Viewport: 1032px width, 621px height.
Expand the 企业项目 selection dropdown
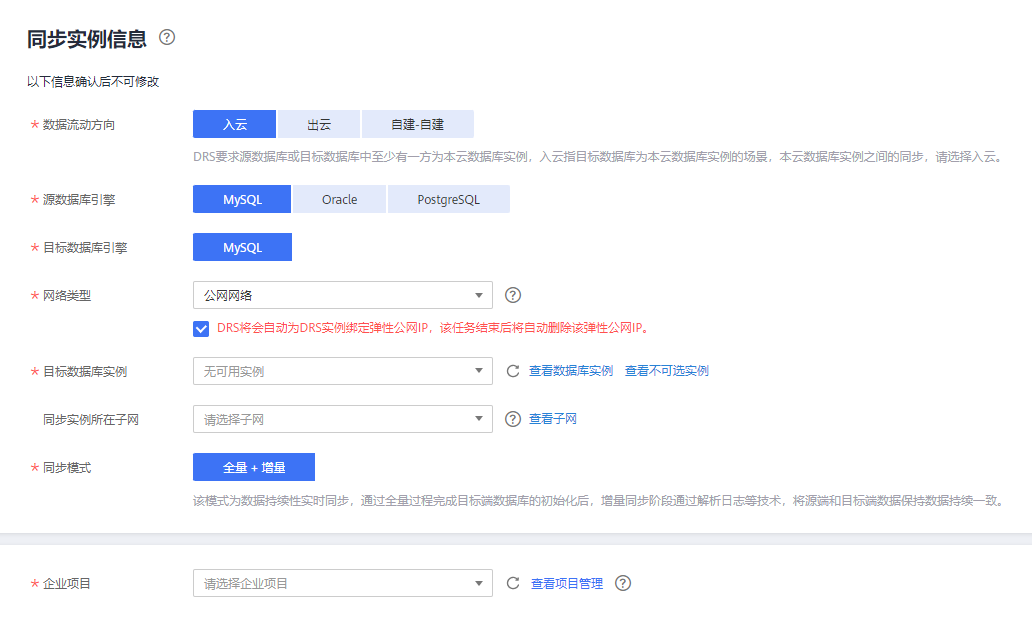pyautogui.click(x=342, y=583)
